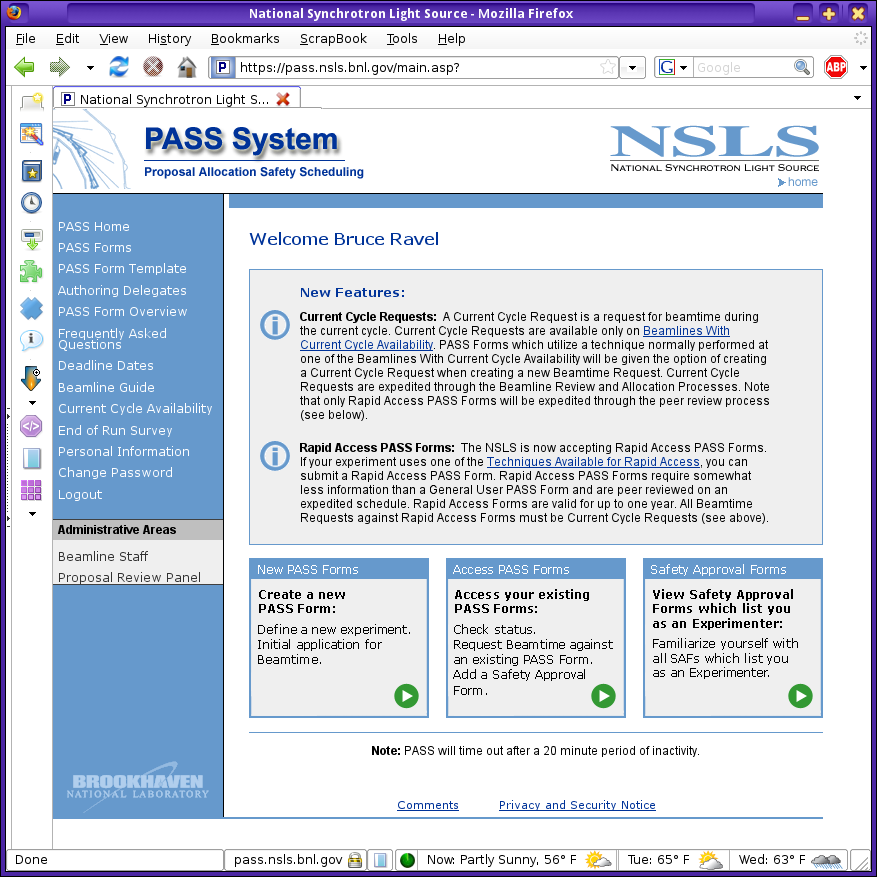Open the Bookmarks menu
Viewport: 877px width, 877px height.
click(245, 39)
